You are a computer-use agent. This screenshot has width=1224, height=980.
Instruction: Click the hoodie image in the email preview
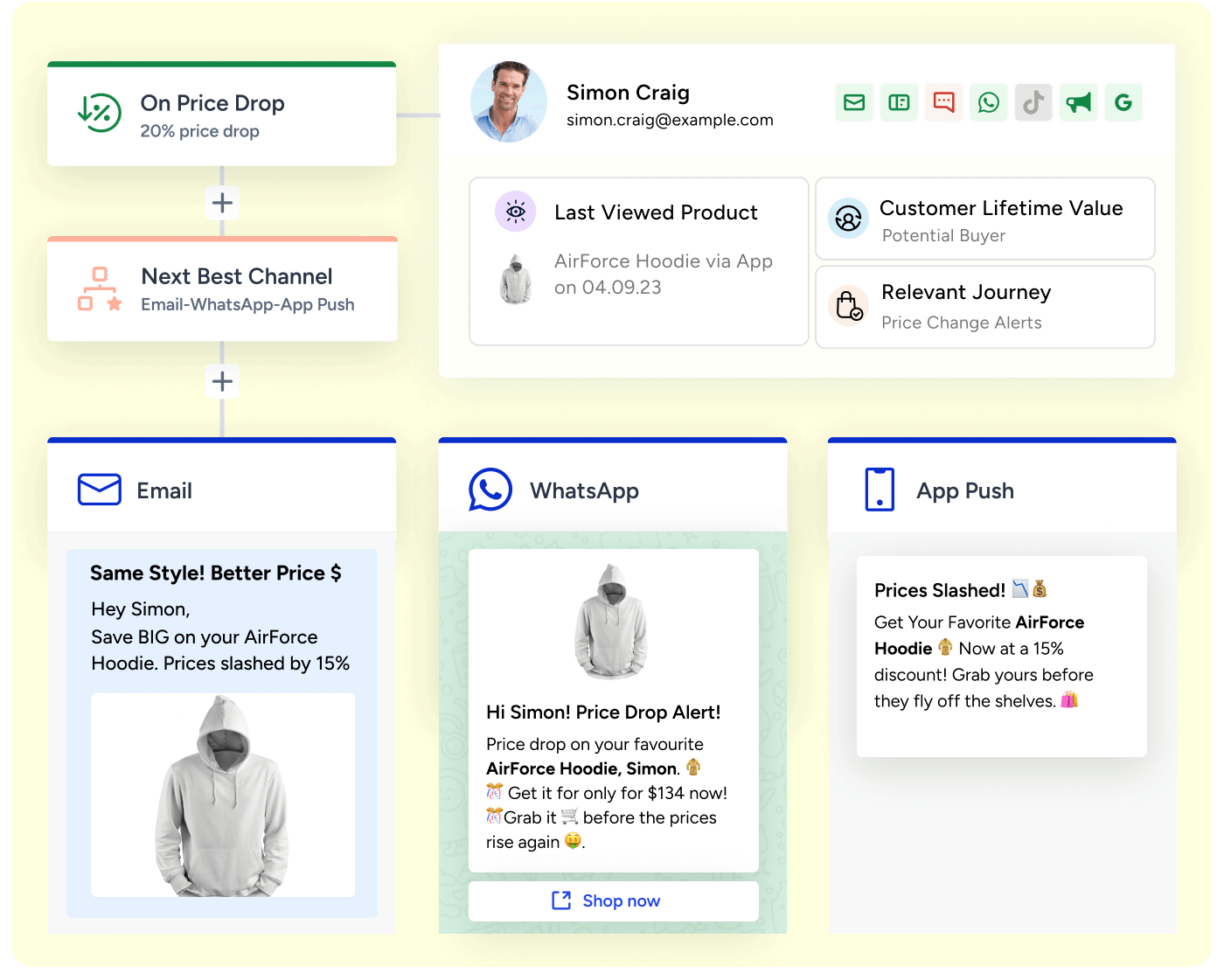tap(223, 794)
